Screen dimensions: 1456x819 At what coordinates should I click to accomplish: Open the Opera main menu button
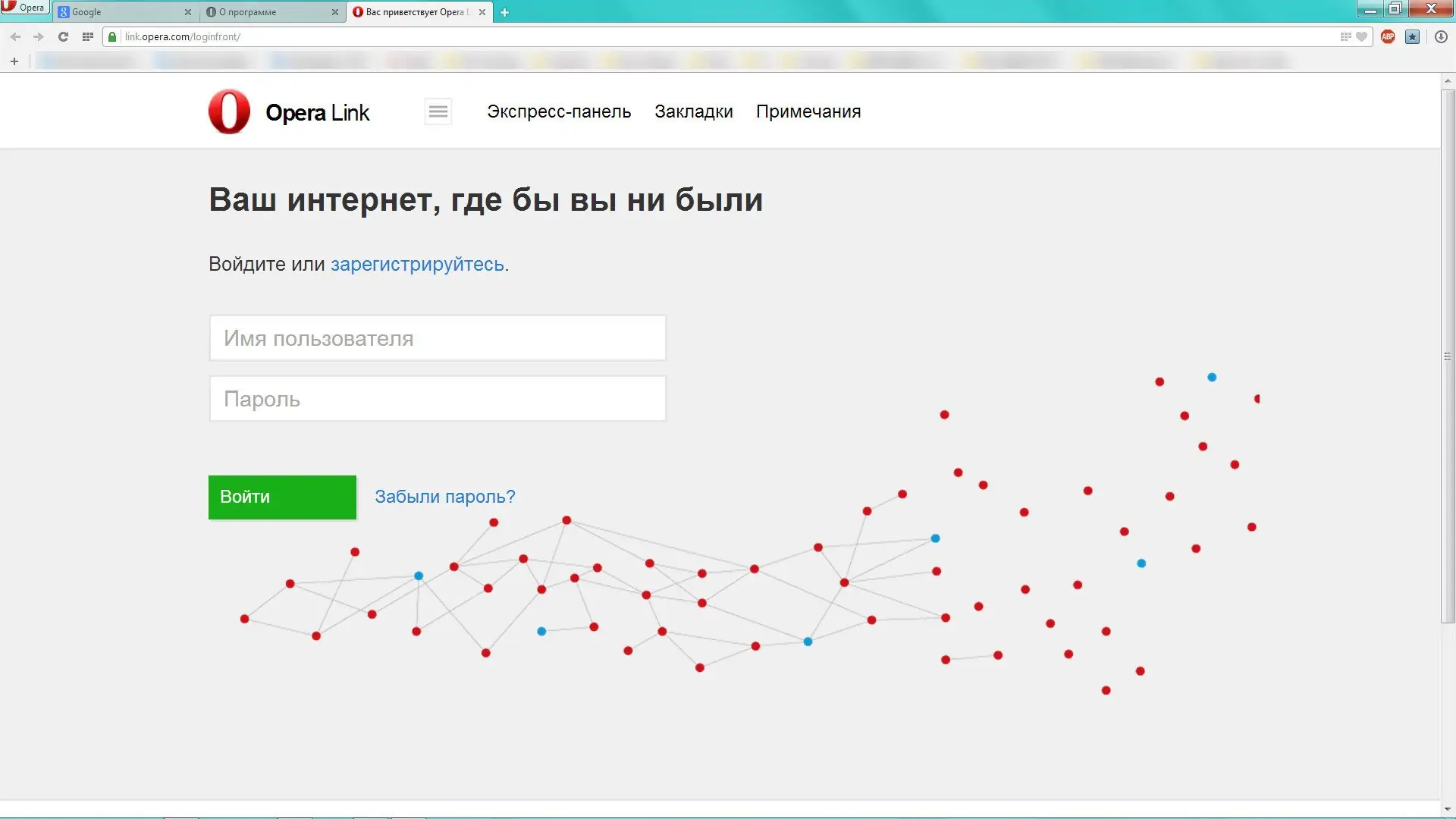click(x=24, y=8)
